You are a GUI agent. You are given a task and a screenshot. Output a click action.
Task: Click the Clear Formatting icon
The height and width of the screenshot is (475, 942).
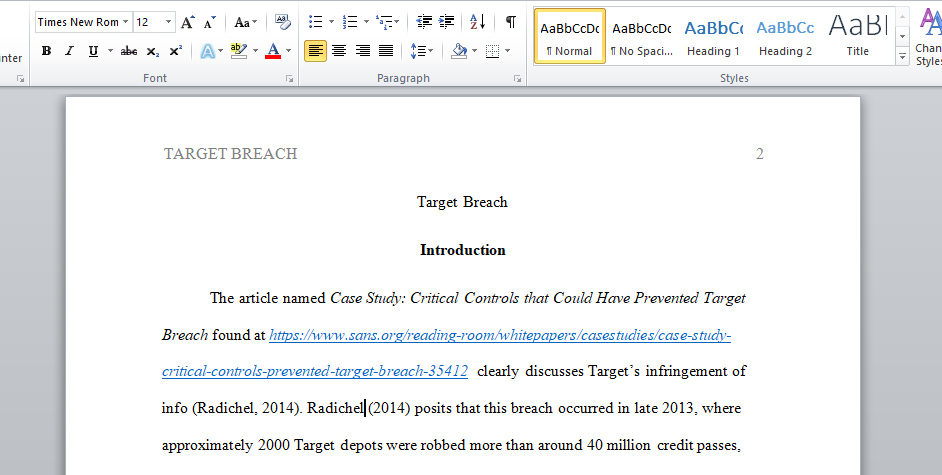(282, 23)
